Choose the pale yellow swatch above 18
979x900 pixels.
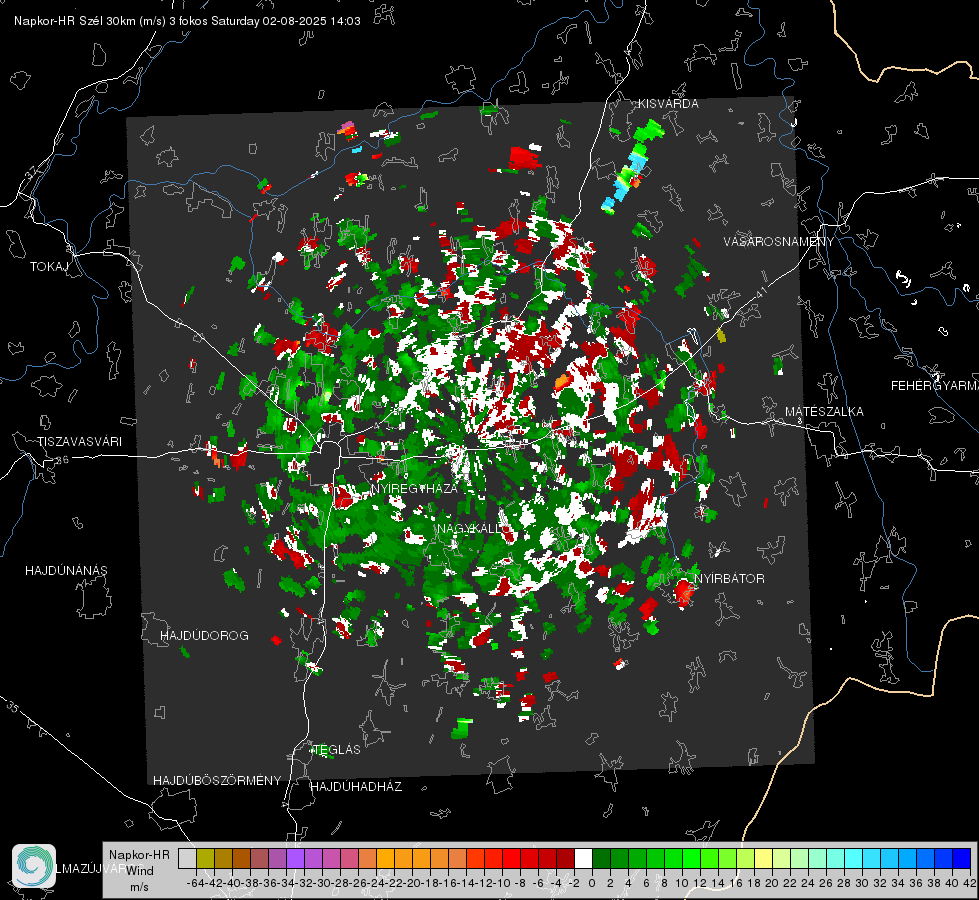tap(763, 858)
